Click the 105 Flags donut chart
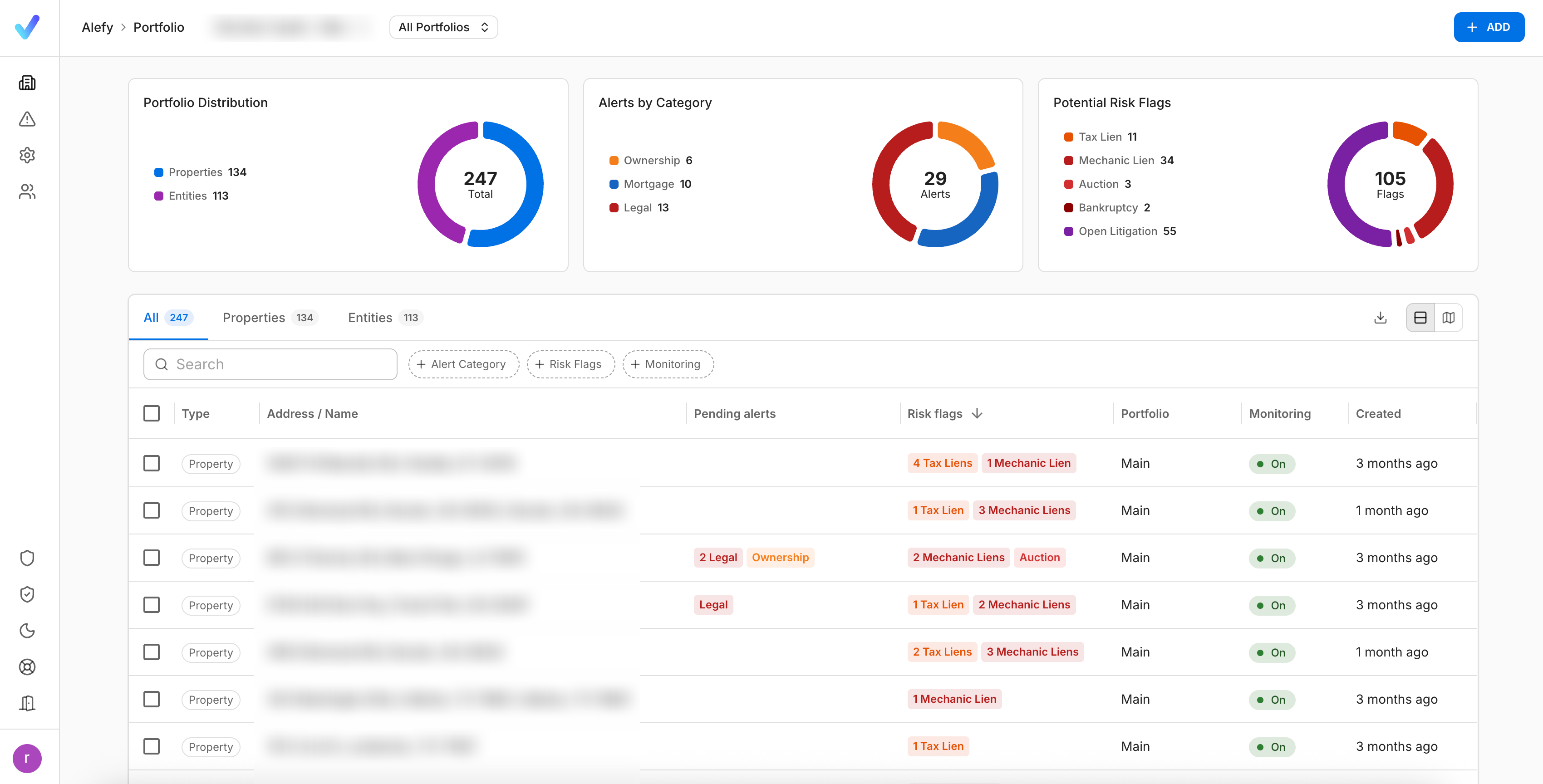Screen dimensions: 1543x784 (1390, 185)
